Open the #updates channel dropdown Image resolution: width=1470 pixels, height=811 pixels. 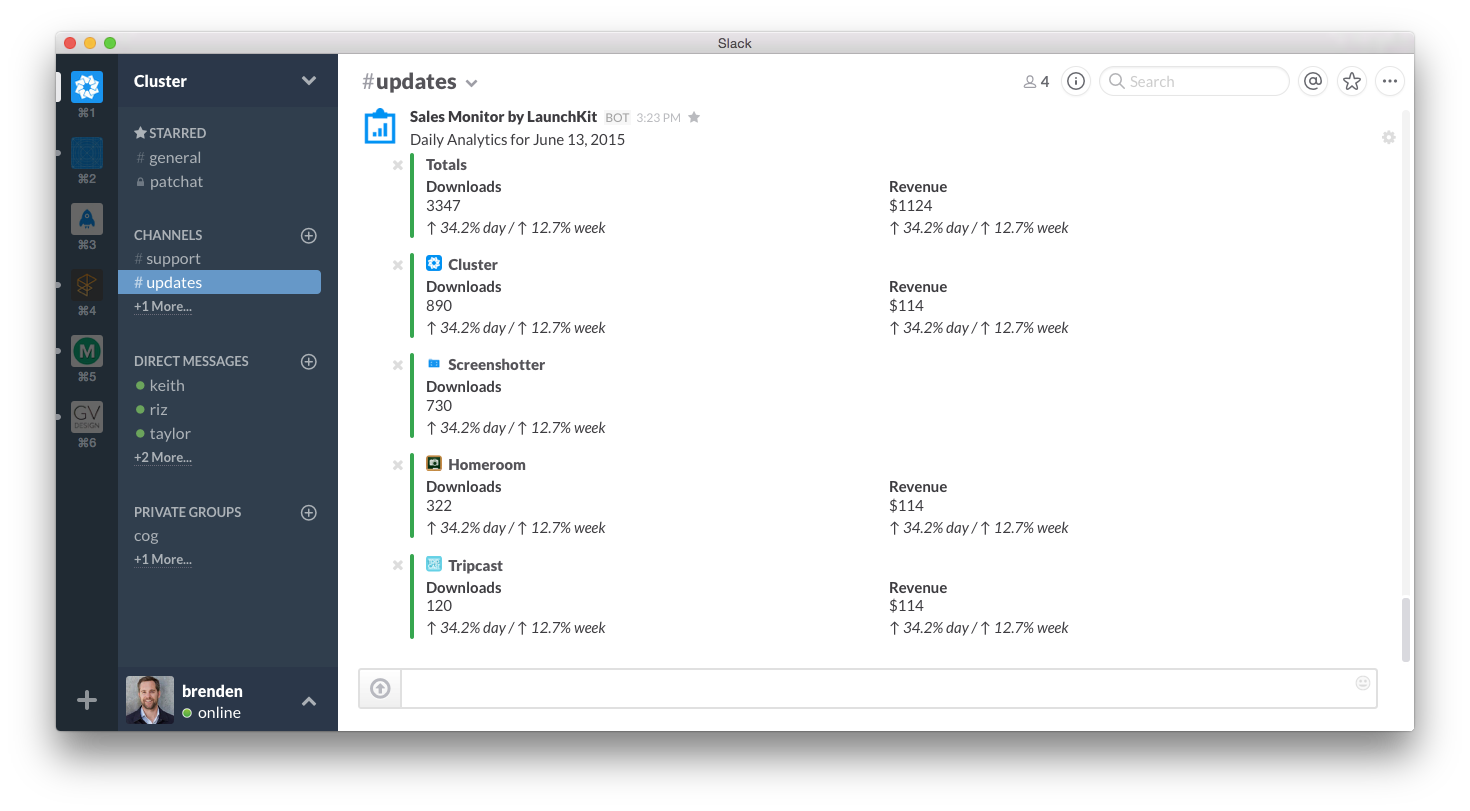(472, 83)
